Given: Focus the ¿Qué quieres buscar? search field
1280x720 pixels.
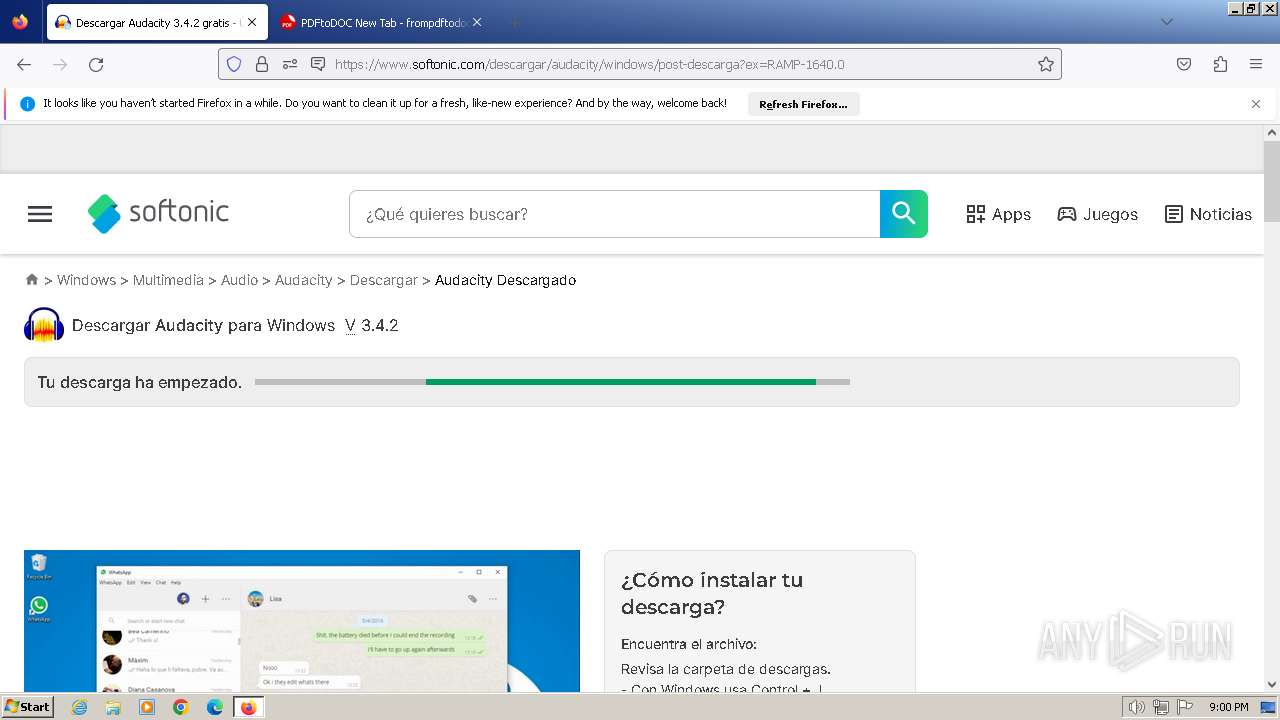Looking at the screenshot, I should point(614,214).
